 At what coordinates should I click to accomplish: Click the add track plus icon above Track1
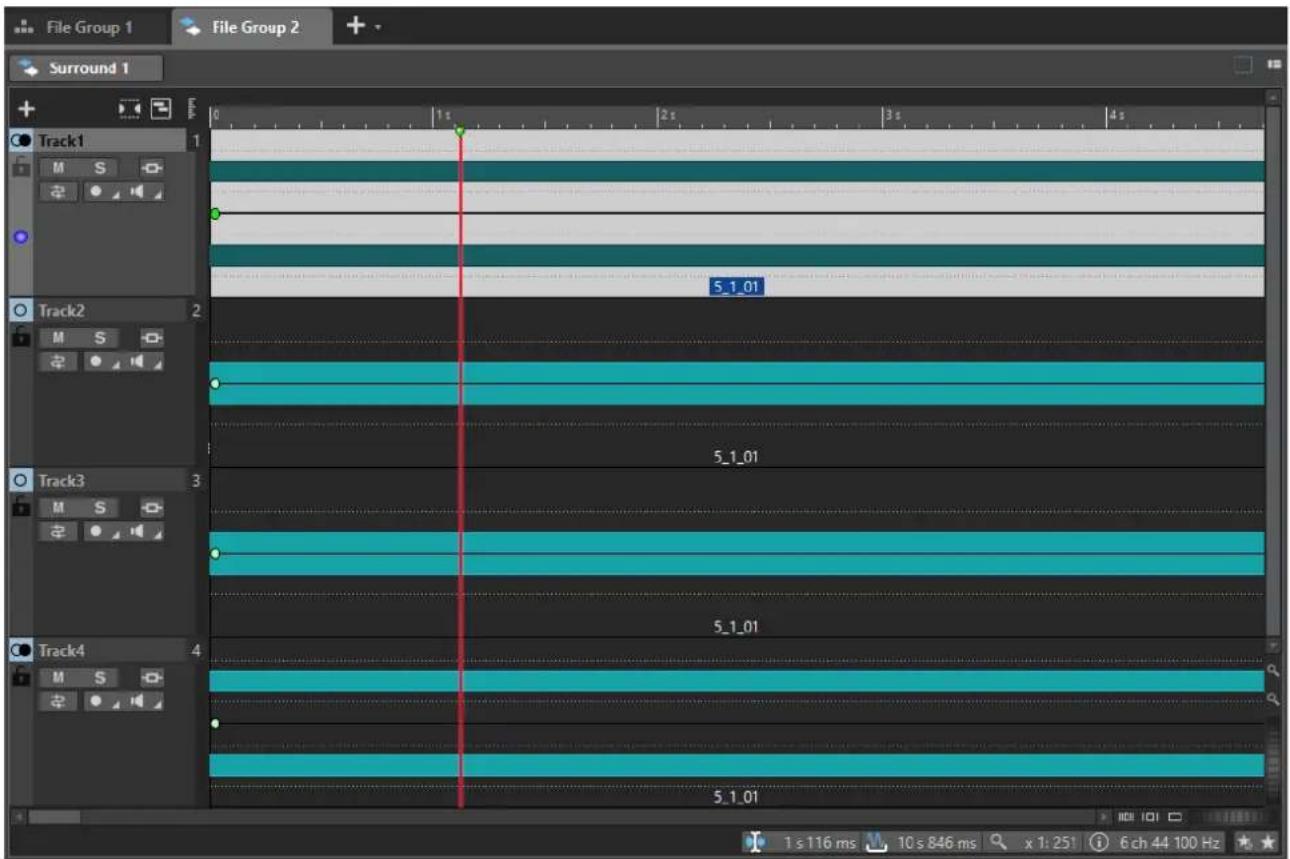26,108
